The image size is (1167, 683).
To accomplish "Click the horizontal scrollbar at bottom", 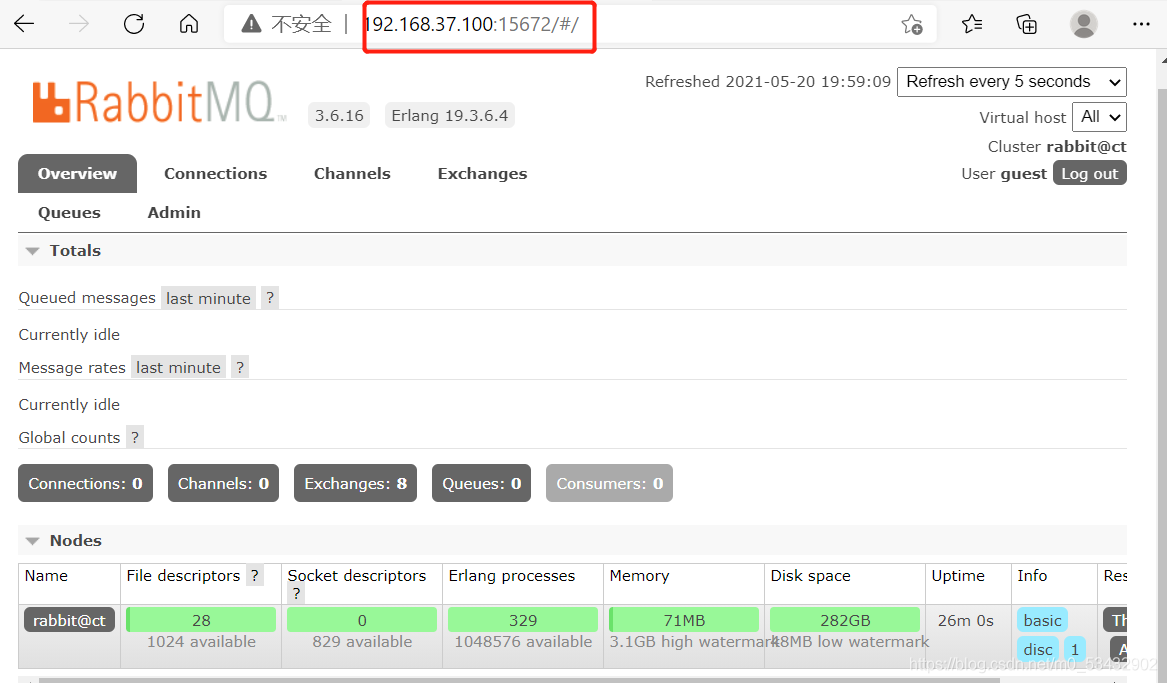I will (519, 680).
